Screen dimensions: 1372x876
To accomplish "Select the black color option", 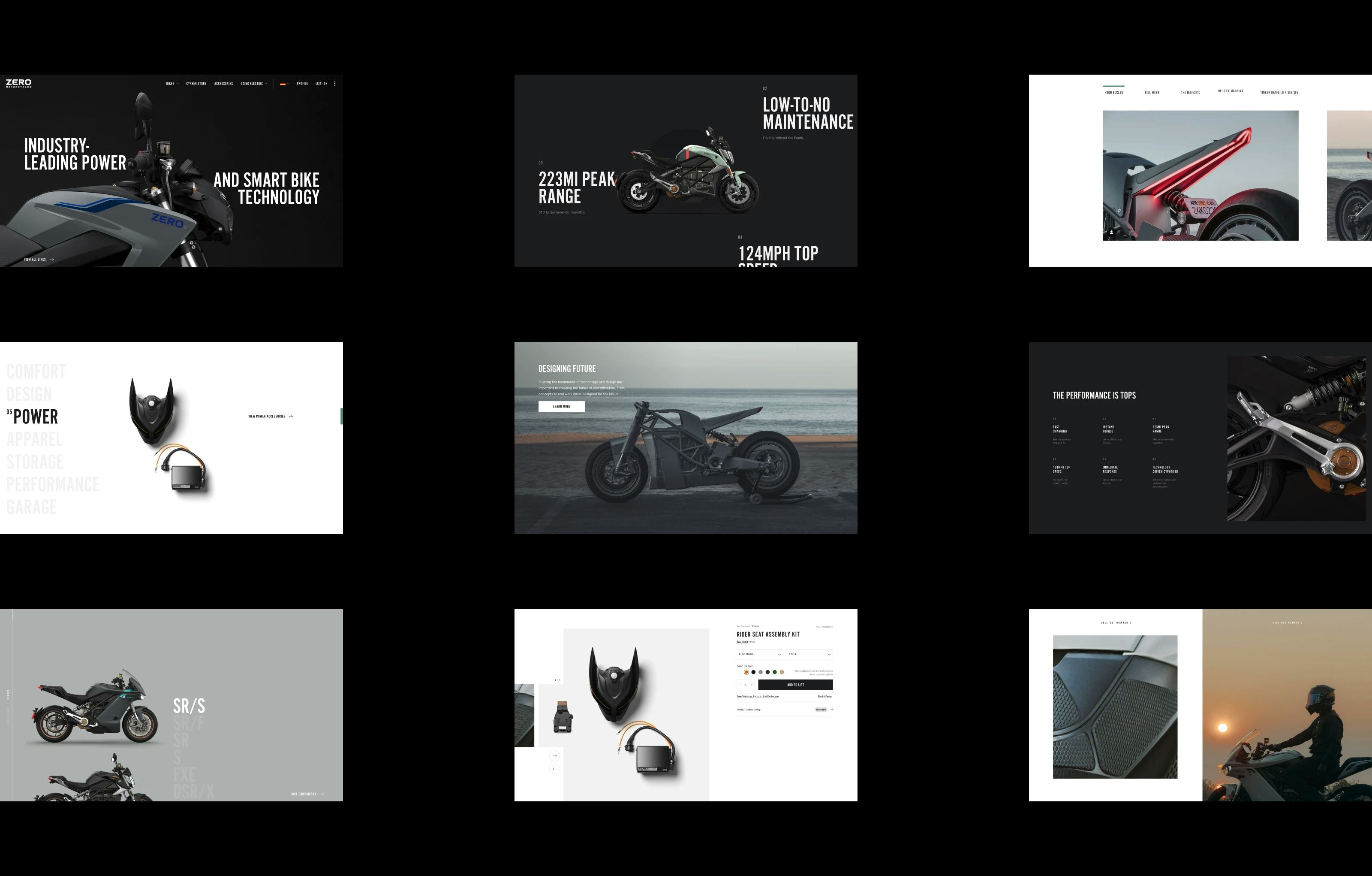I will click(x=754, y=673).
